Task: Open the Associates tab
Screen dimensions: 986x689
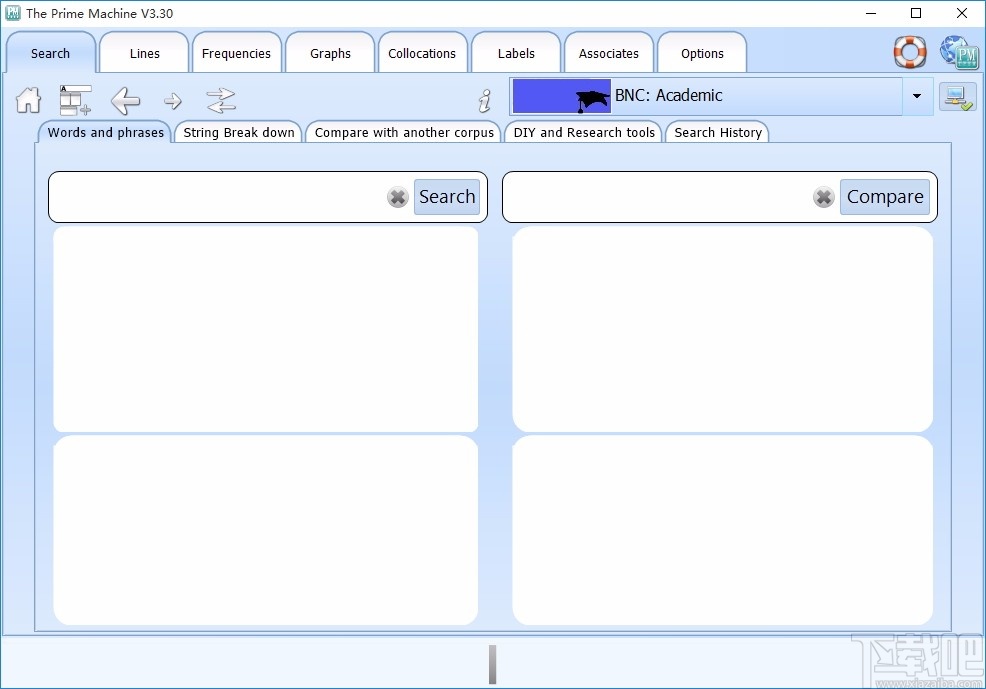Action: point(609,53)
